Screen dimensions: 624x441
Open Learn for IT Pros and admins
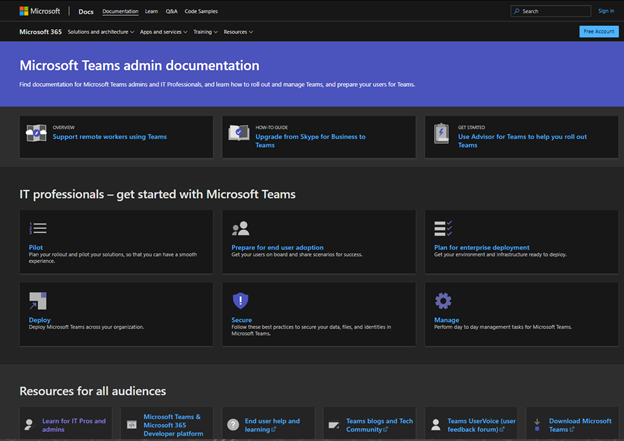(74, 425)
